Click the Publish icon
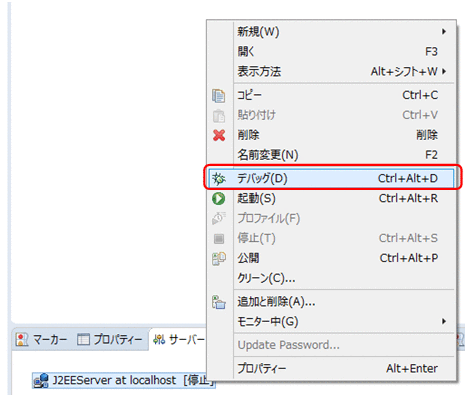 [x=219, y=258]
